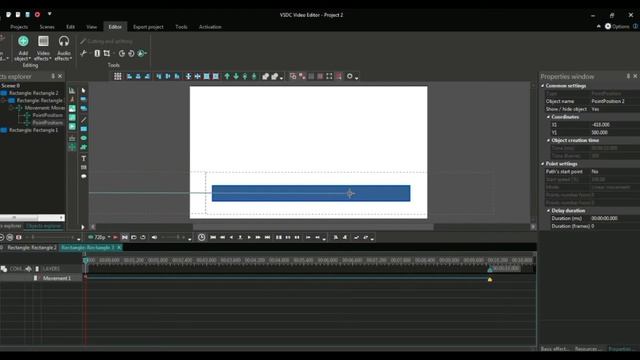Click the volume speaker icon
This screenshot has width=640, height=360.
tap(154, 237)
